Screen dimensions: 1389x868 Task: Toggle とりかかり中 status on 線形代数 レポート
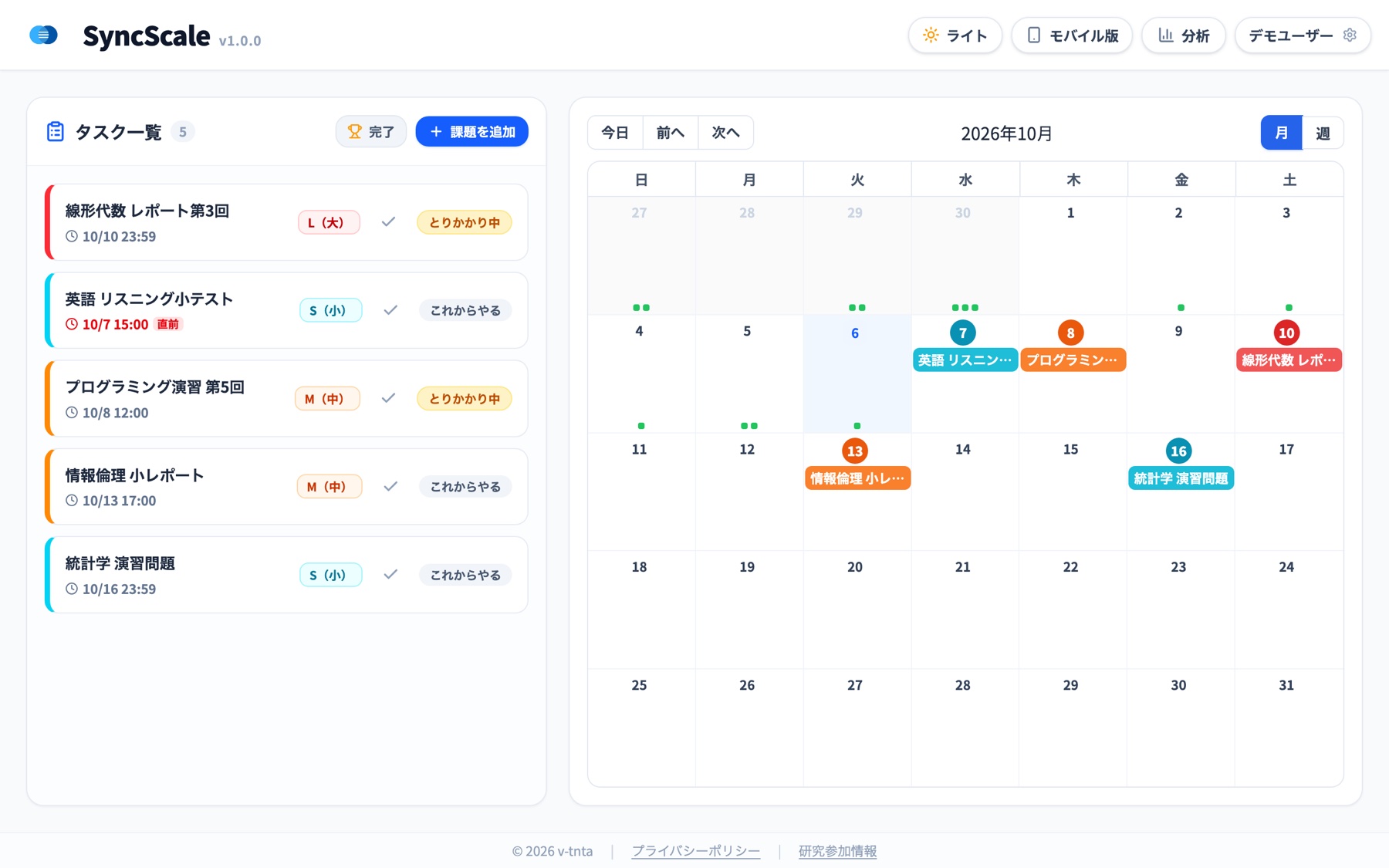tap(465, 222)
